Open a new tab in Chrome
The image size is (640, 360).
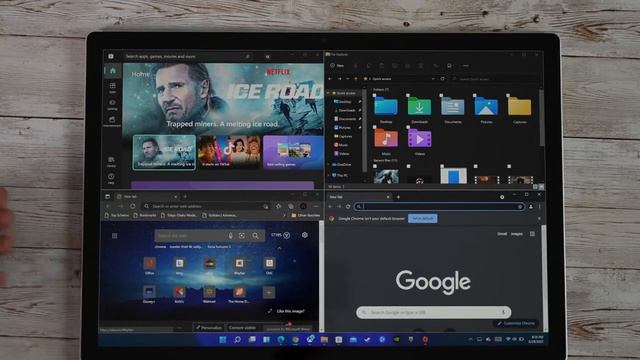coord(398,197)
